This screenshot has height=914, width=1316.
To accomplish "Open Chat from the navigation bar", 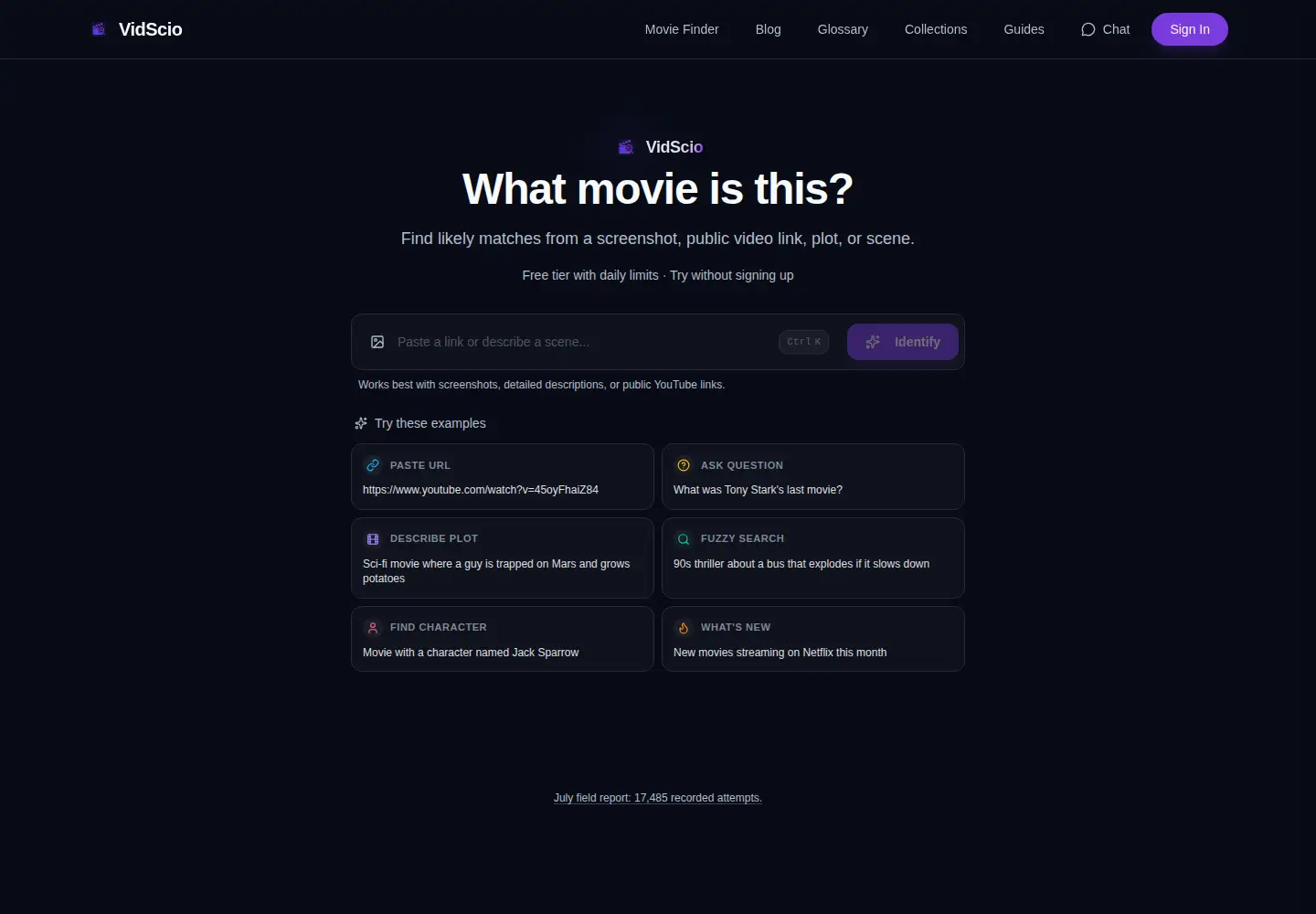I will [1105, 29].
